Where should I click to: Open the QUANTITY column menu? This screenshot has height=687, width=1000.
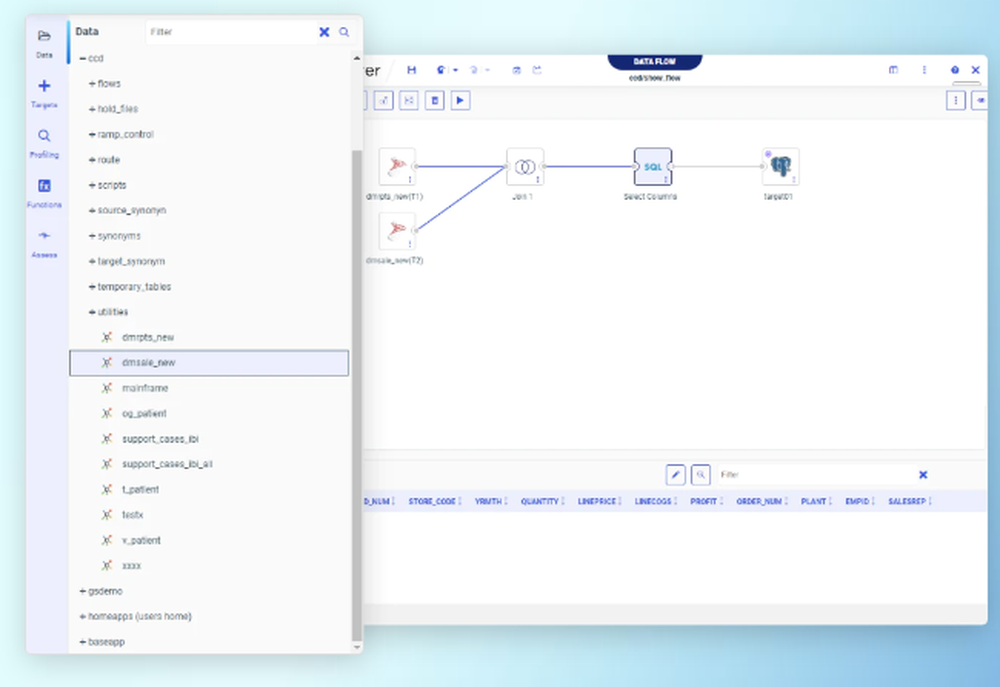tap(562, 501)
